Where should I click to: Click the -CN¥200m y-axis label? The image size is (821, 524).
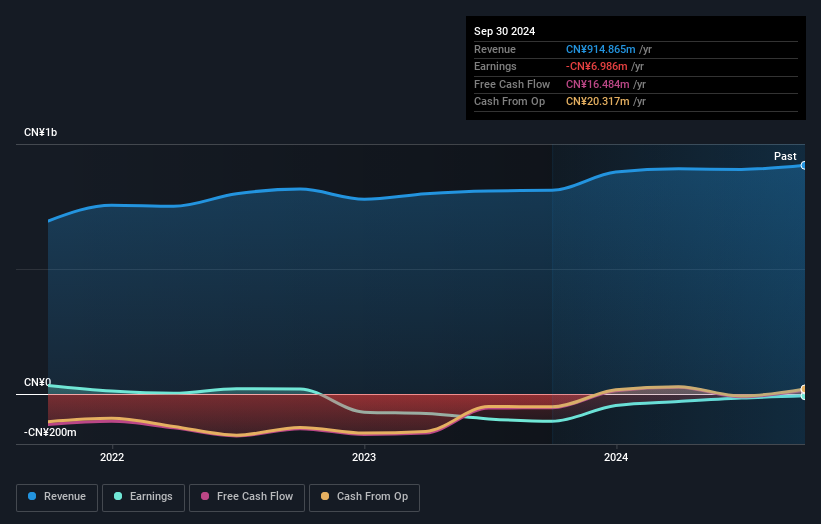coord(50,432)
